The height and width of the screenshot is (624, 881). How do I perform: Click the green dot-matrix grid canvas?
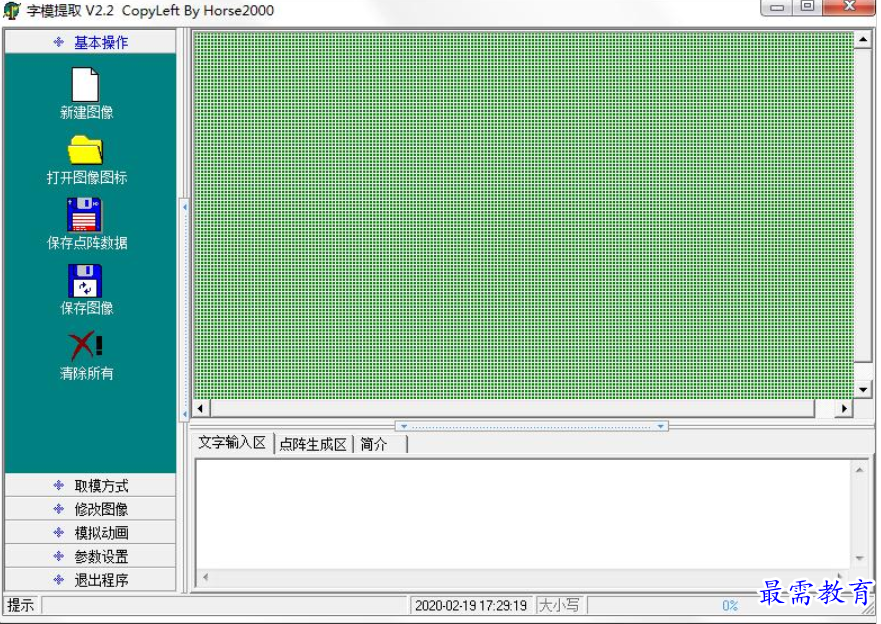tap(524, 215)
